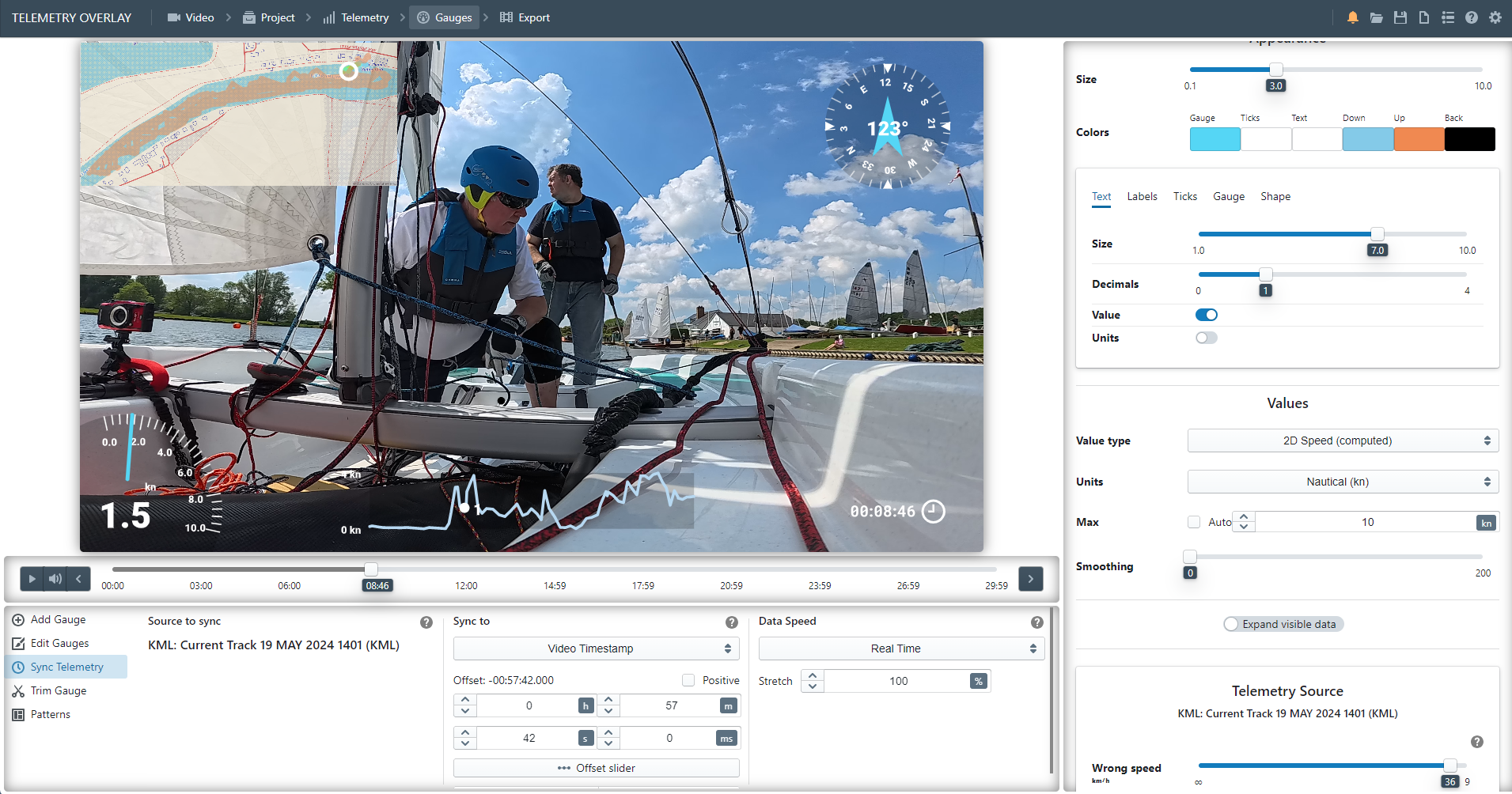The height and width of the screenshot is (794, 1512).
Task: Click the next frame arrow button
Action: 1030,579
